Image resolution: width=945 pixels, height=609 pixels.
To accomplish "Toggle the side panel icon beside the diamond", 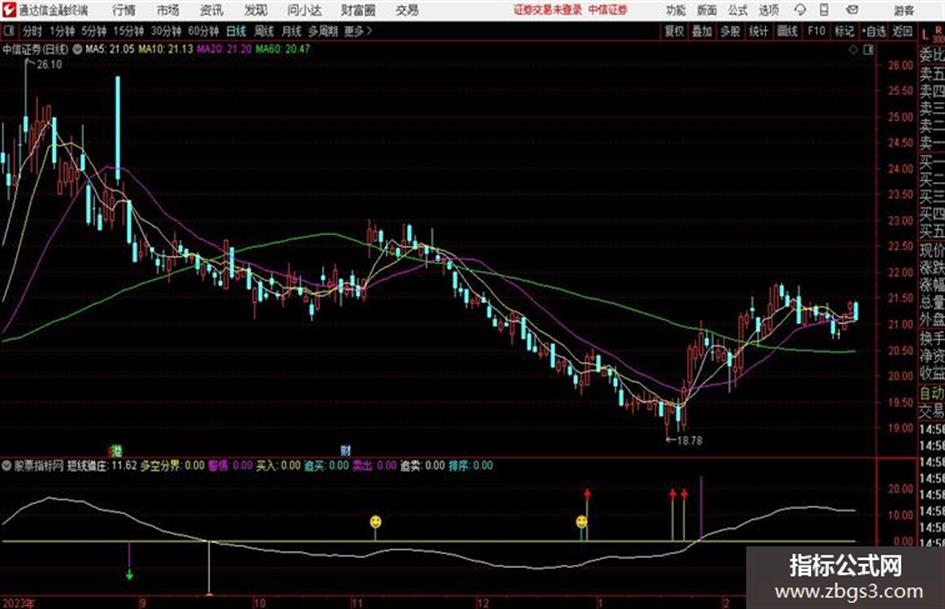I will point(868,50).
